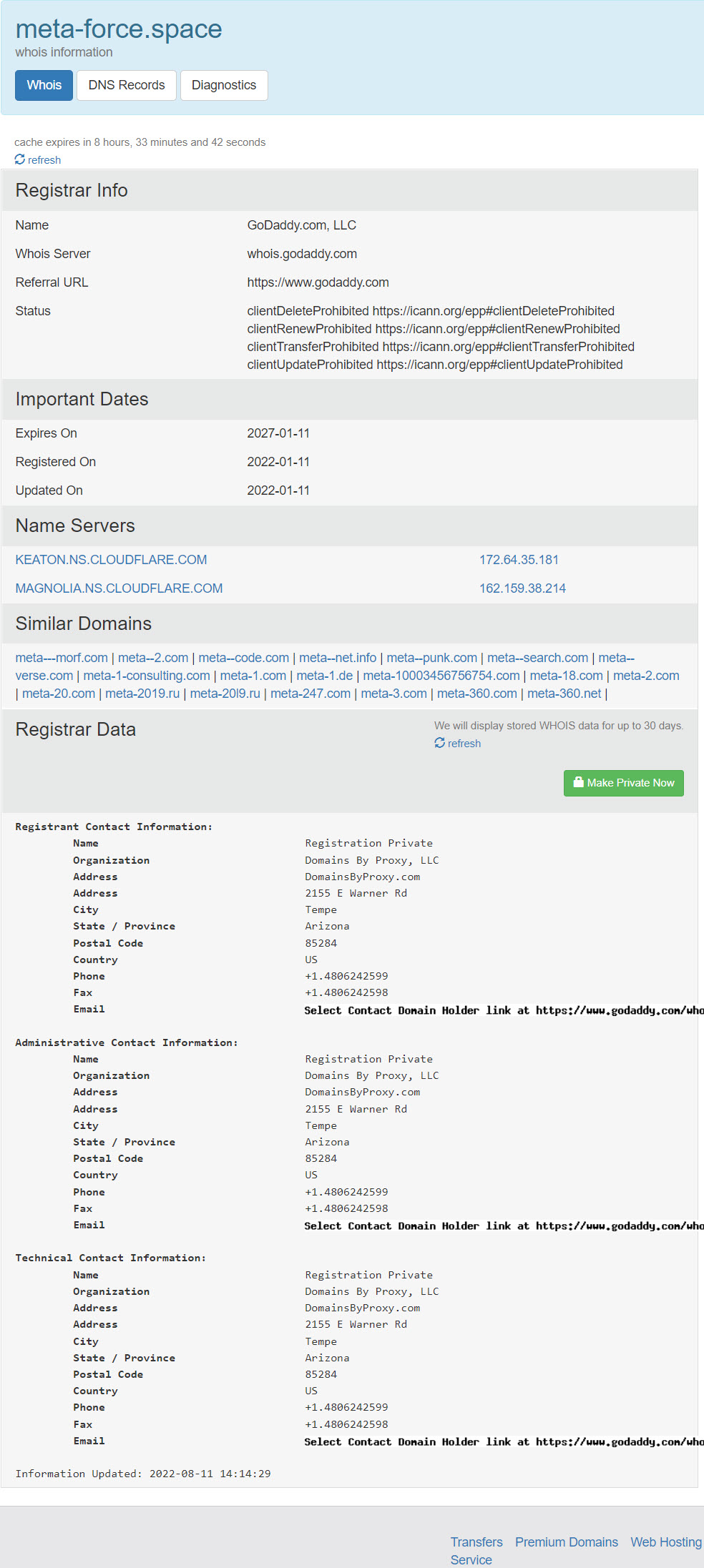Open similar domain meta---morf.com

click(62, 658)
